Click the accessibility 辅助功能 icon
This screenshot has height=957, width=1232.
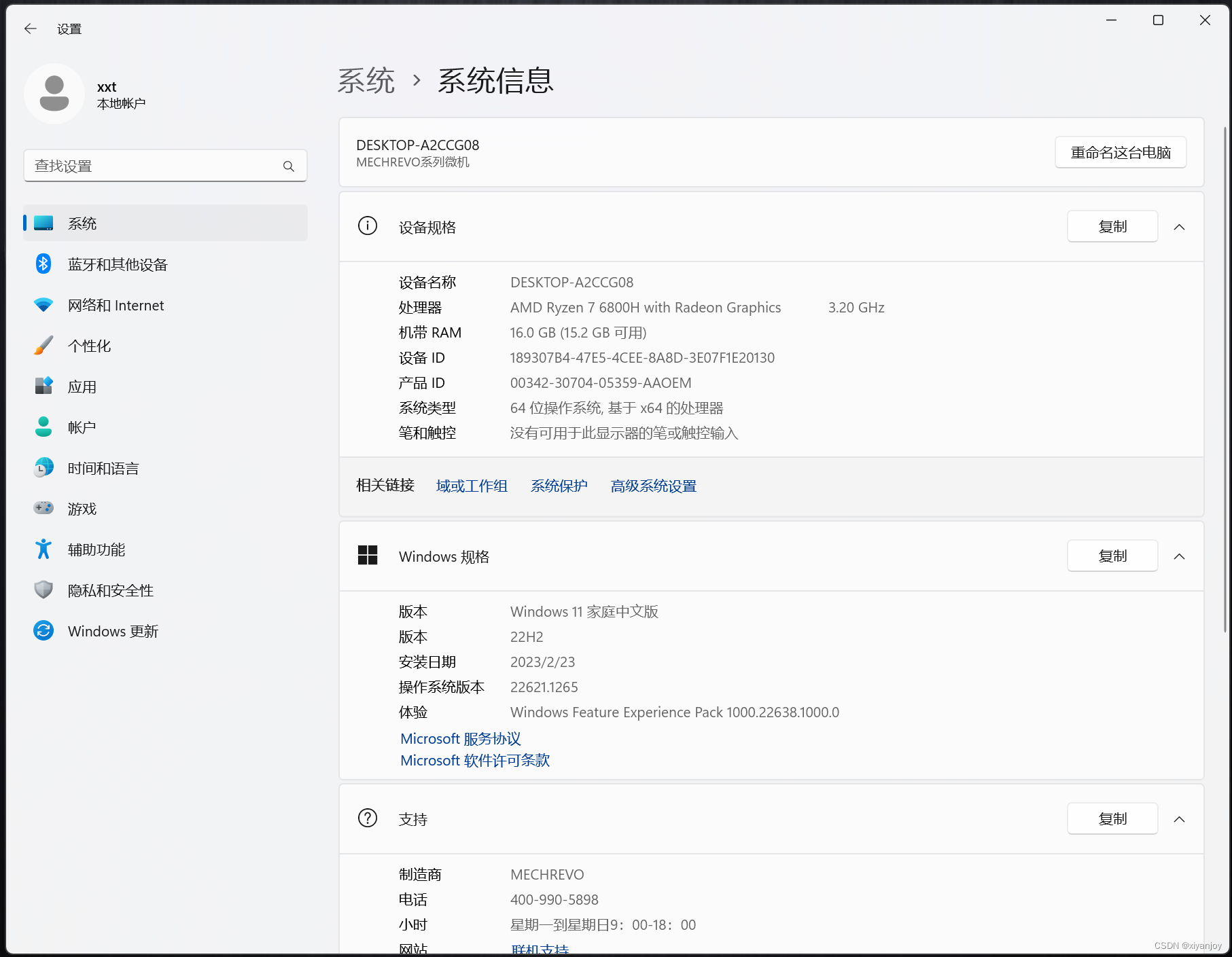click(43, 549)
